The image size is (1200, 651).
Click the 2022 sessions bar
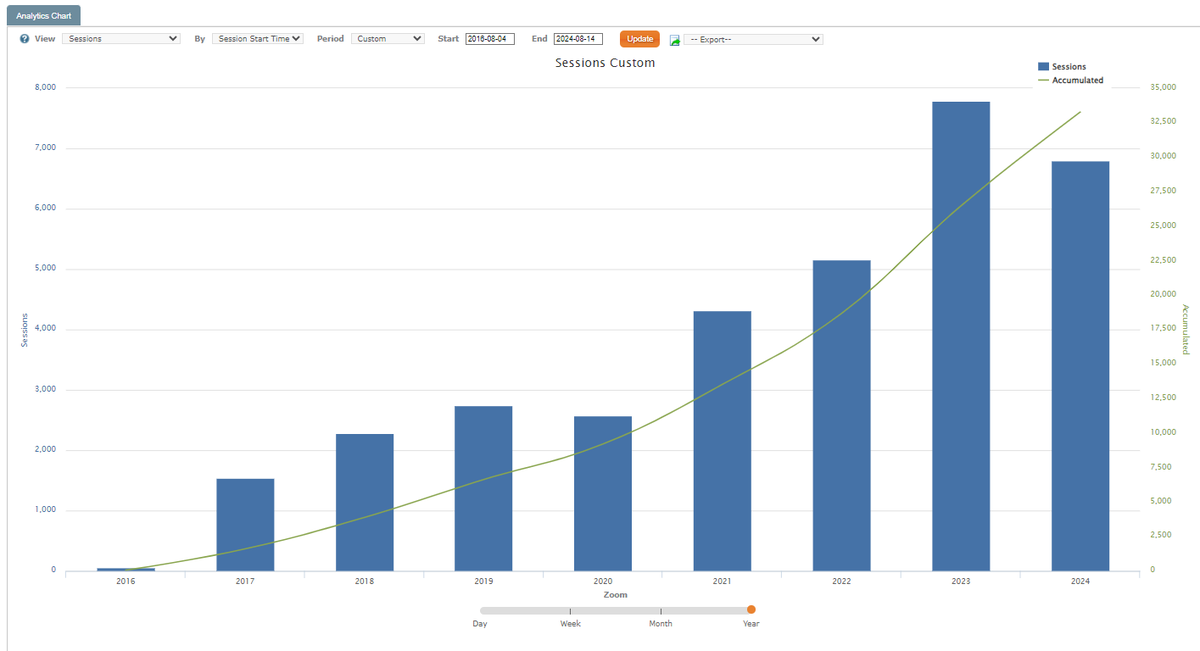click(842, 415)
